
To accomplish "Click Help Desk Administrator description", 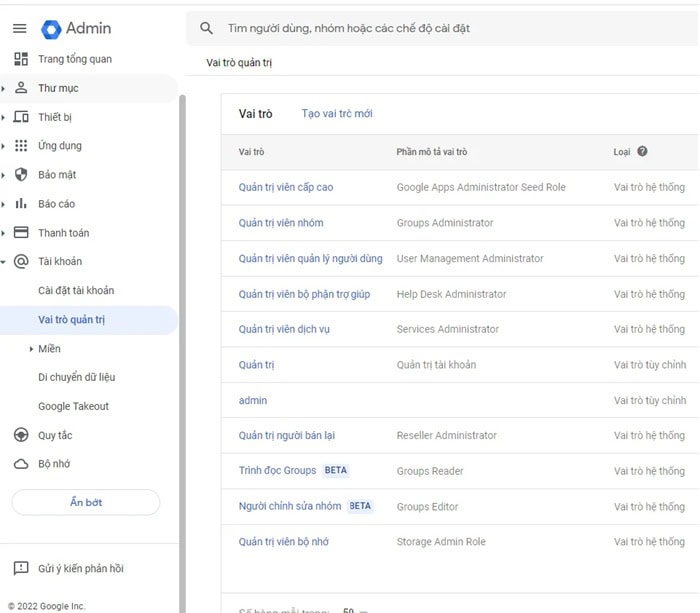I will tap(451, 294).
